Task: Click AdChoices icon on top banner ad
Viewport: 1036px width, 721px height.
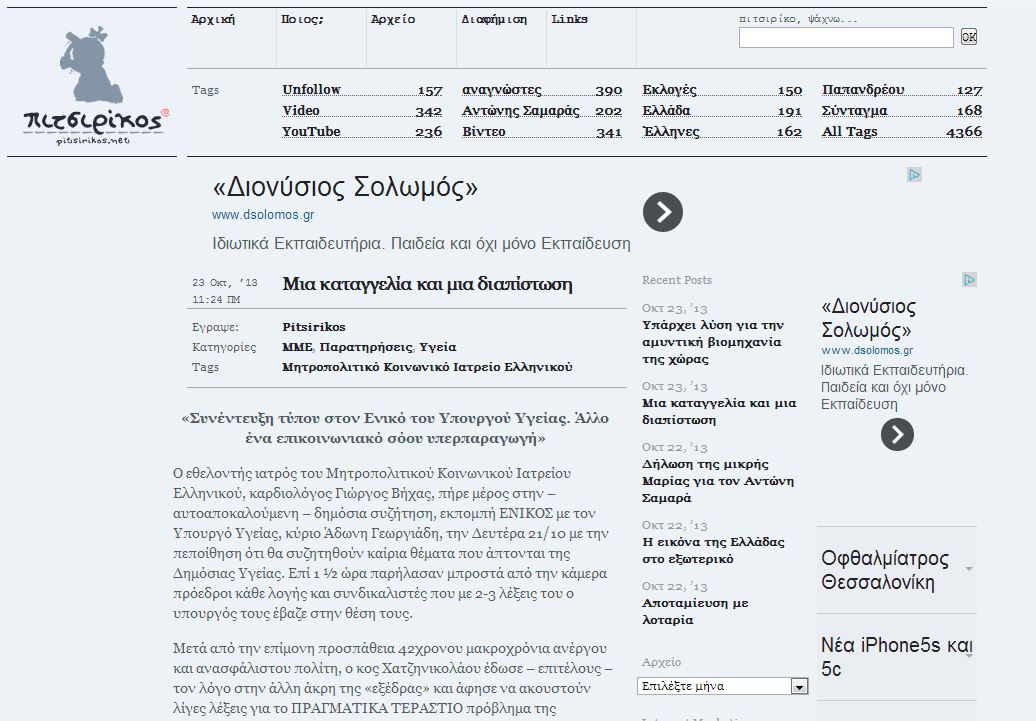Action: pos(914,175)
